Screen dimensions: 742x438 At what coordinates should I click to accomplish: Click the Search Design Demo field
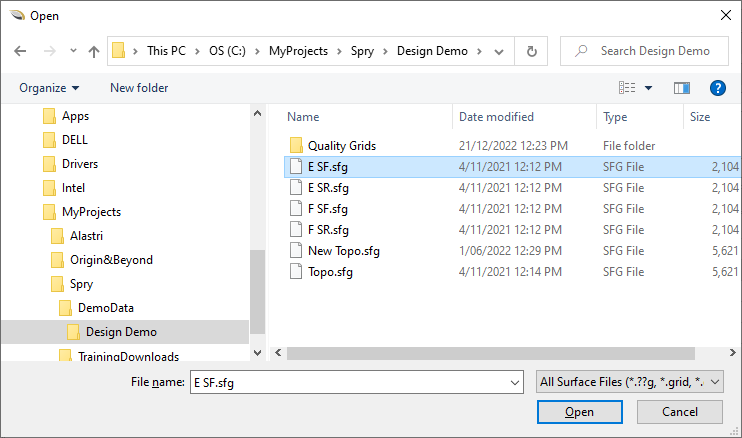click(x=644, y=51)
